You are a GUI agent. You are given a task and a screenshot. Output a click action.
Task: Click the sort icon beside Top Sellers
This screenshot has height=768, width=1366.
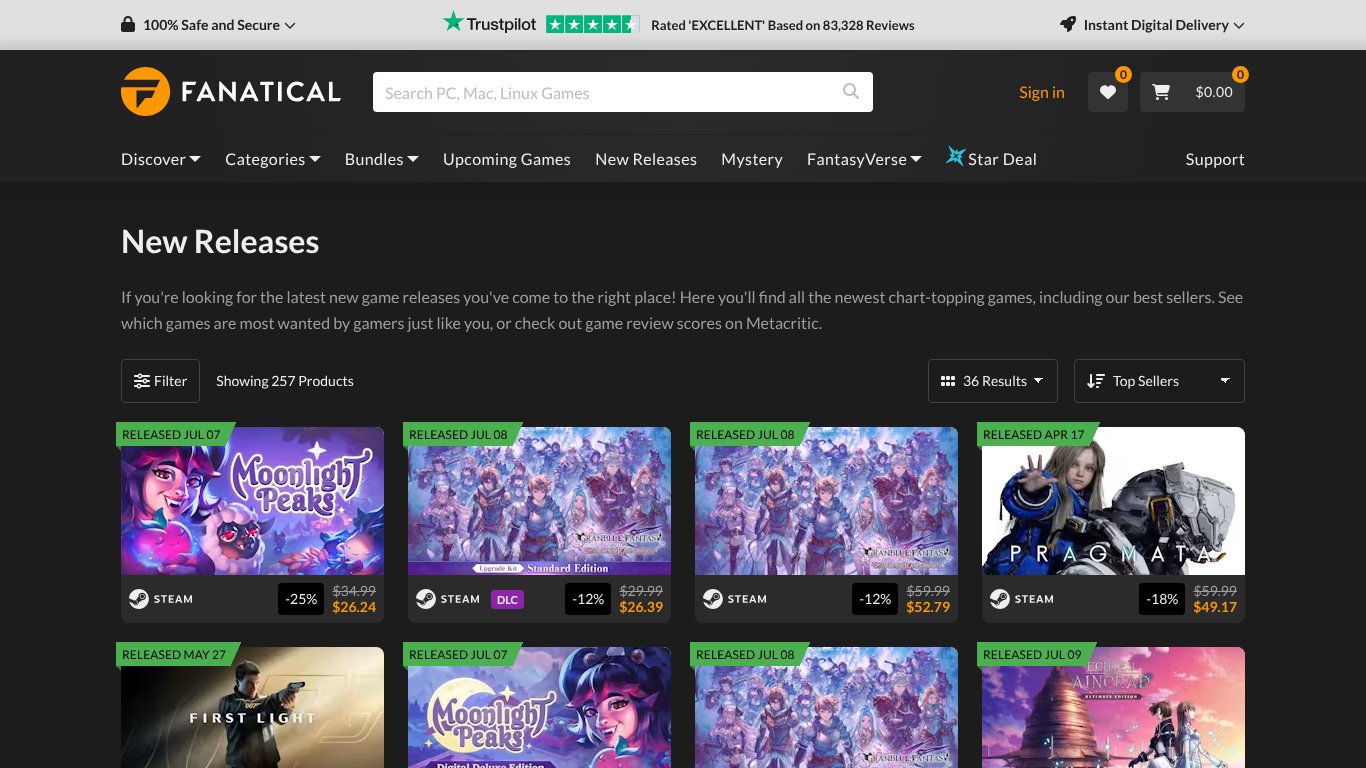coord(1096,381)
